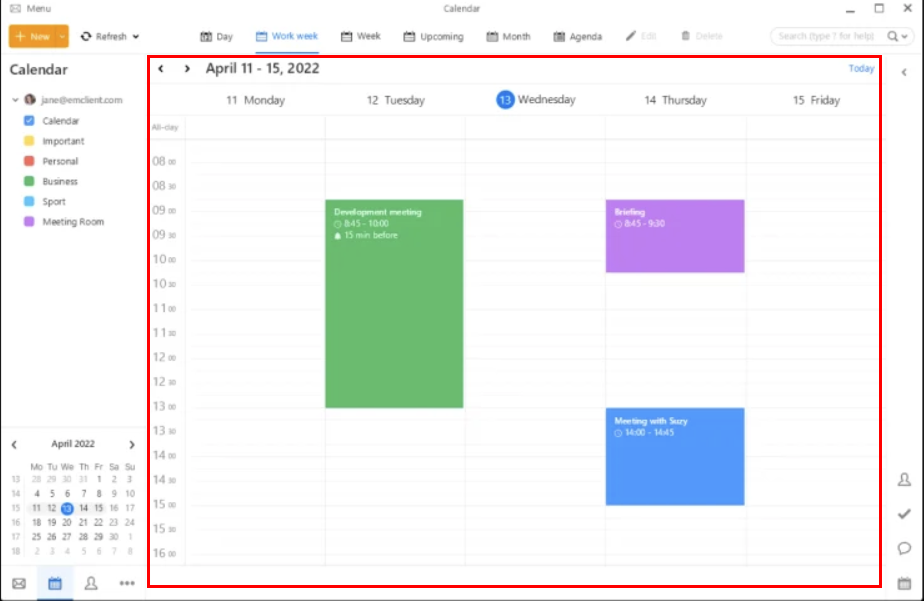Select the Personal calendar red color swatch
924x601 pixels.
[29, 161]
